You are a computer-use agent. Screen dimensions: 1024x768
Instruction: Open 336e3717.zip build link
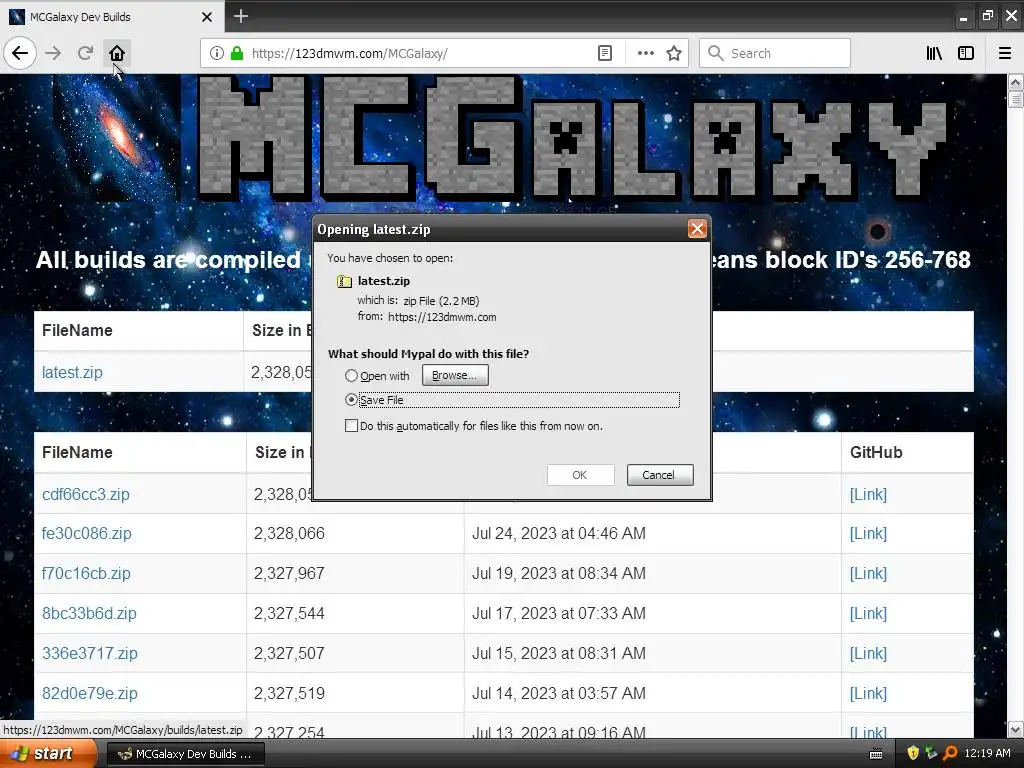pos(89,653)
